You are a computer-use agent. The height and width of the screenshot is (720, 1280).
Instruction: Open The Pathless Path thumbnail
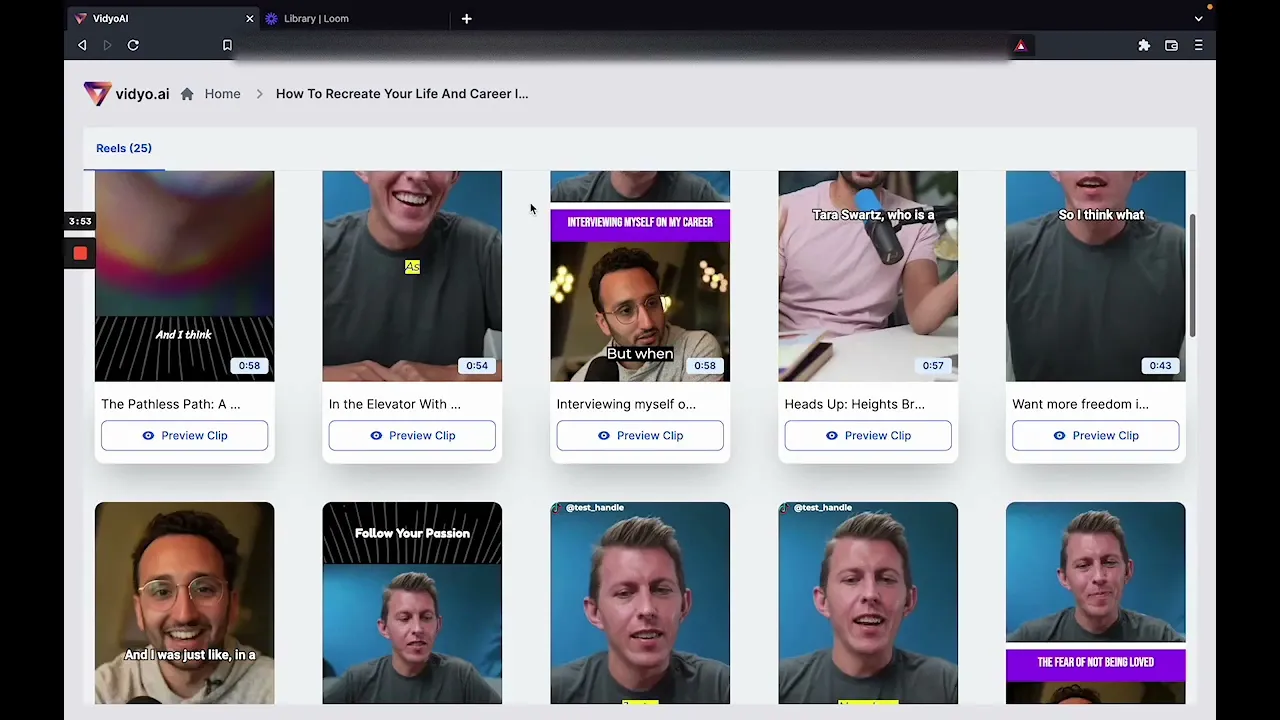click(x=184, y=276)
